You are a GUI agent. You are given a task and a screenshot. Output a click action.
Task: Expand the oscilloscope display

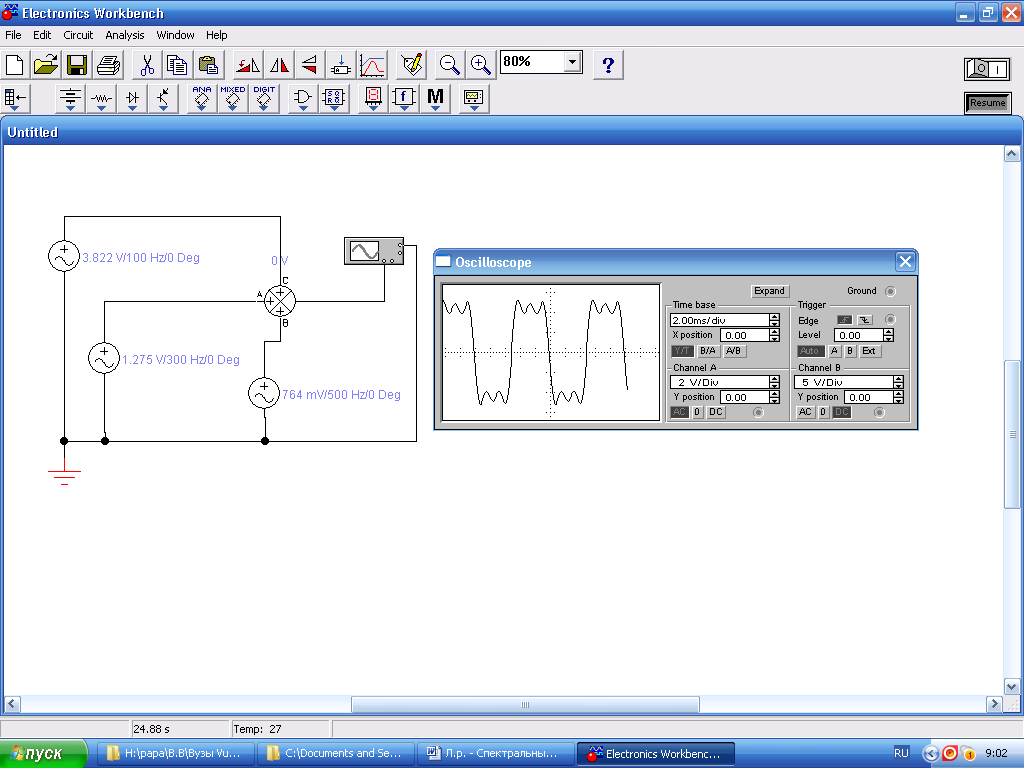pyautogui.click(x=769, y=291)
